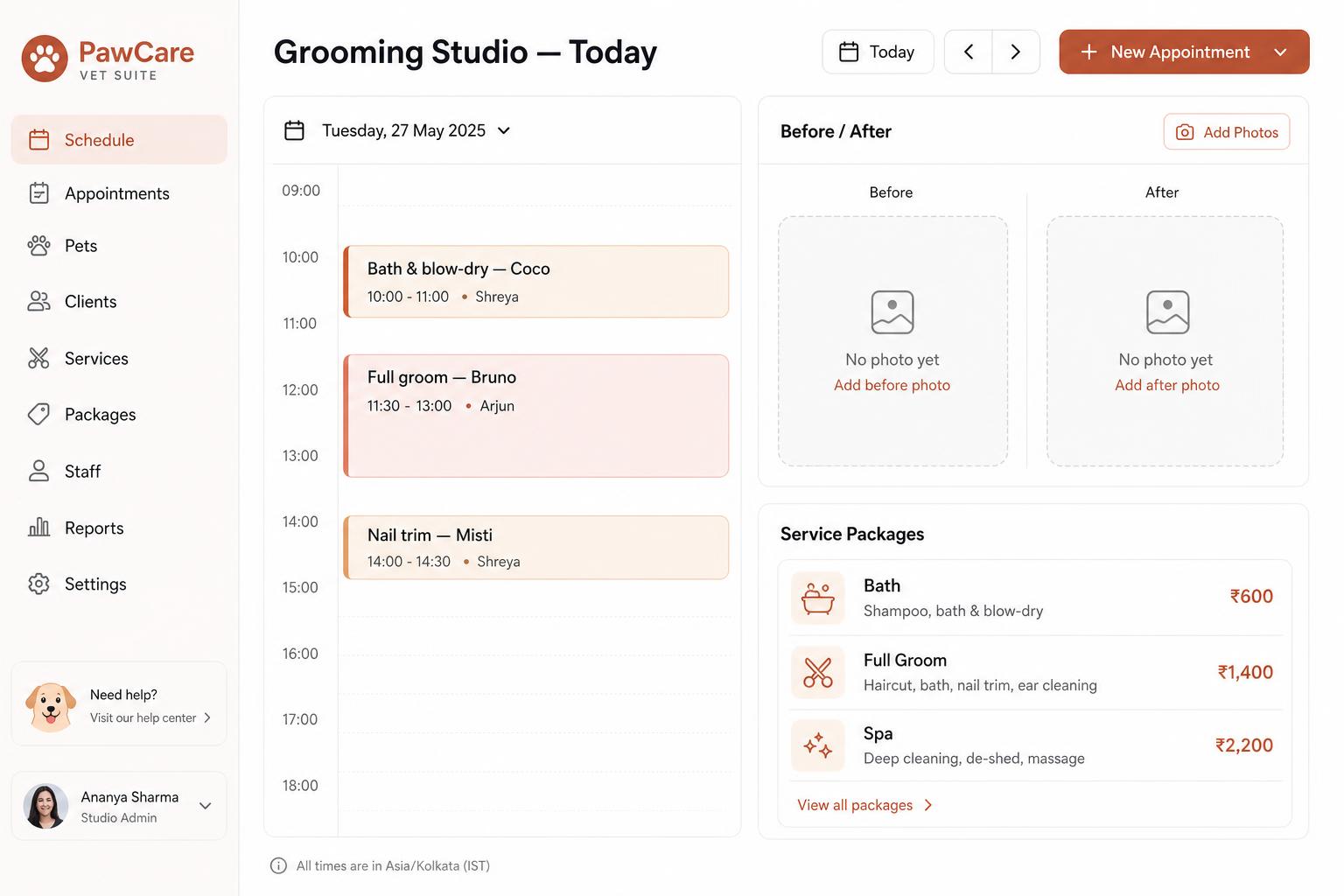
Task: Click All times are in Asia/Kolkata text
Action: click(x=393, y=866)
